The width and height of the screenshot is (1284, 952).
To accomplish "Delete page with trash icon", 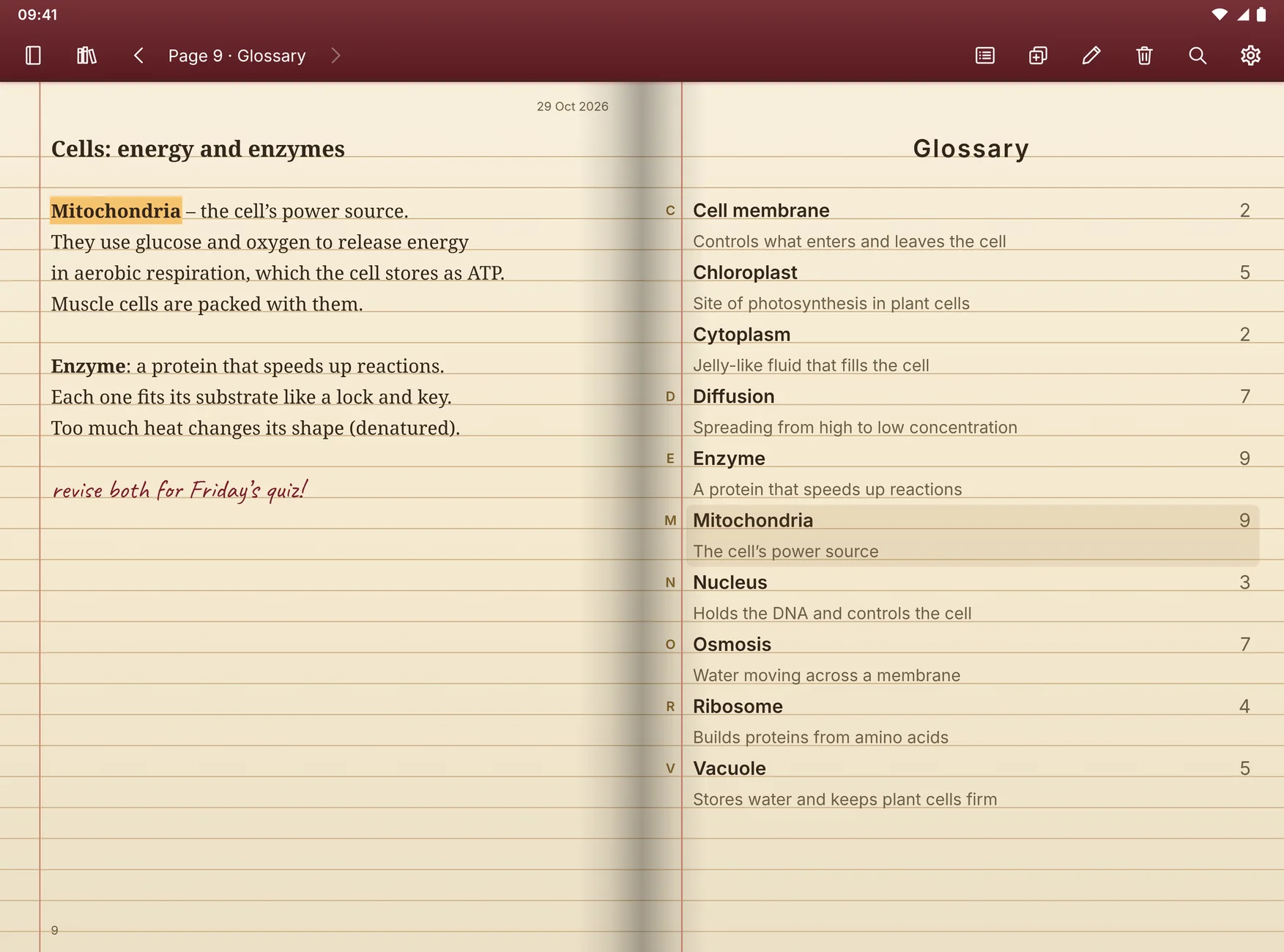I will coord(1144,56).
